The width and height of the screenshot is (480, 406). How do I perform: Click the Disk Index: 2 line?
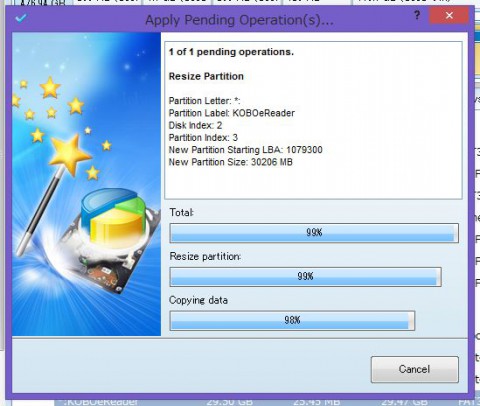click(x=195, y=125)
